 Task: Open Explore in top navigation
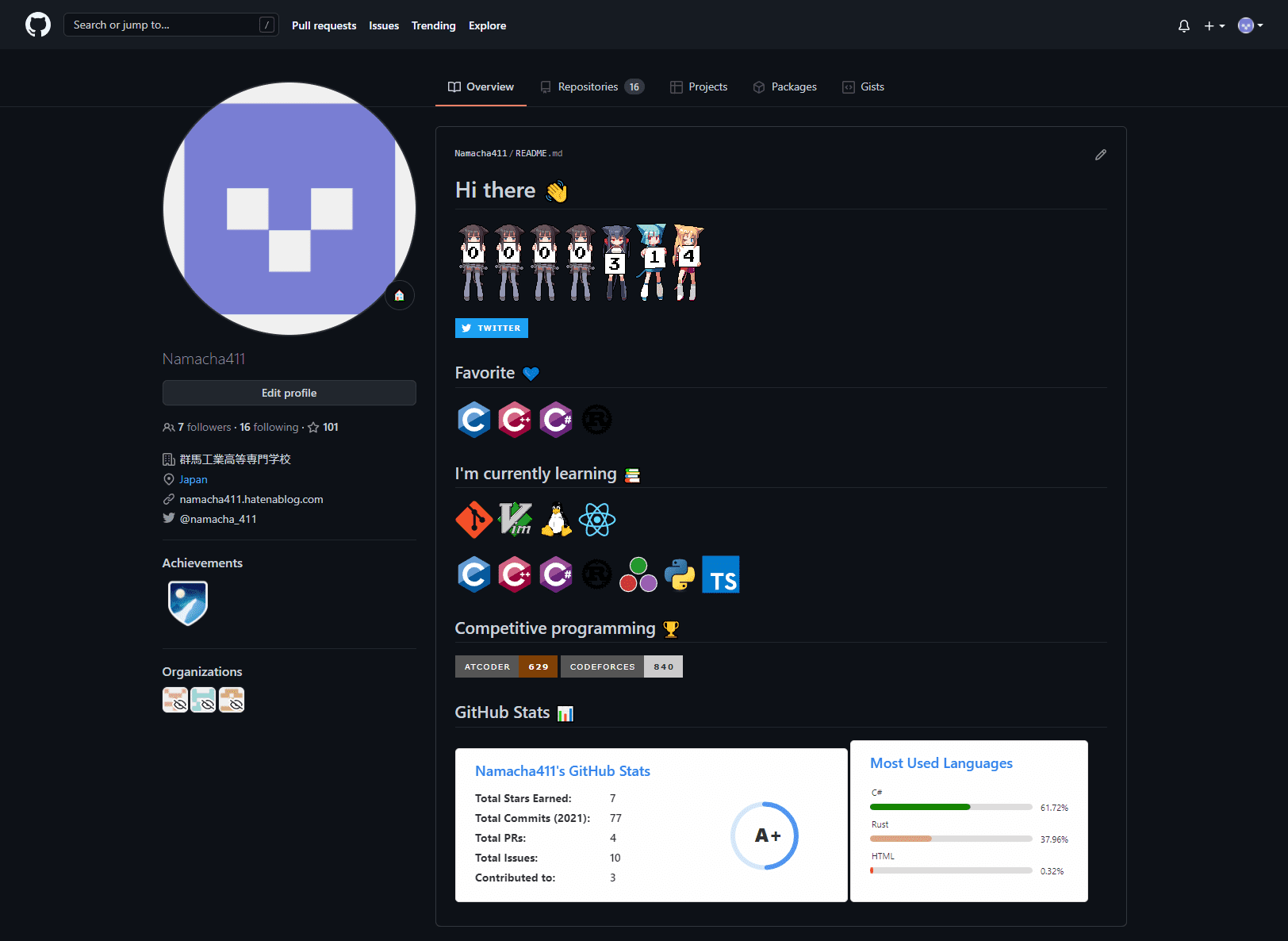coord(487,25)
